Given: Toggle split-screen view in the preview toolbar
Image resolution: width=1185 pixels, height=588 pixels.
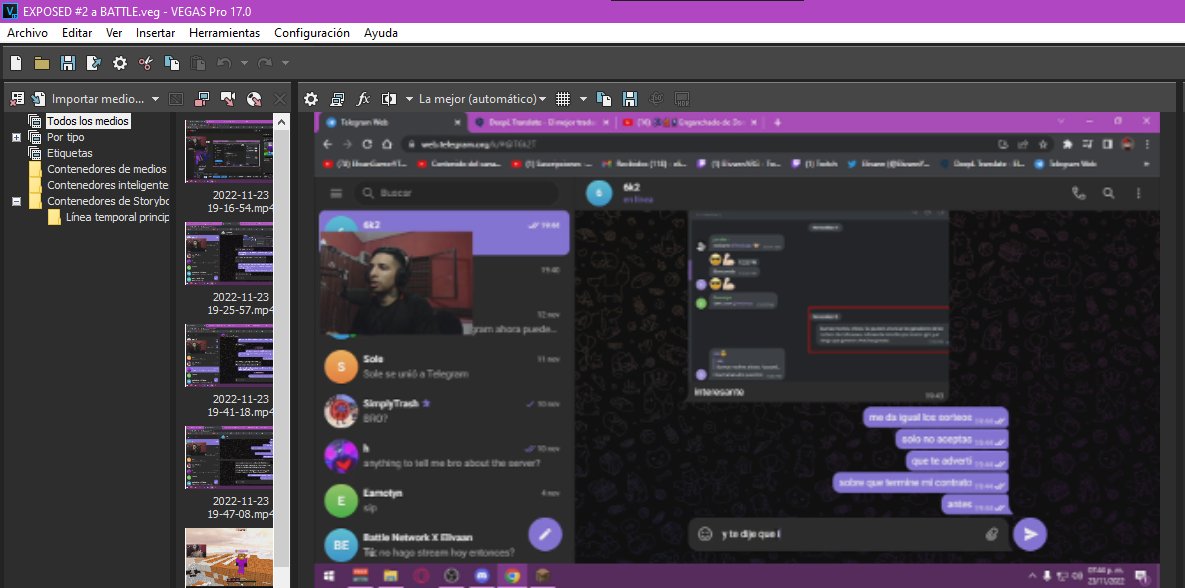Looking at the screenshot, I should coord(389,98).
